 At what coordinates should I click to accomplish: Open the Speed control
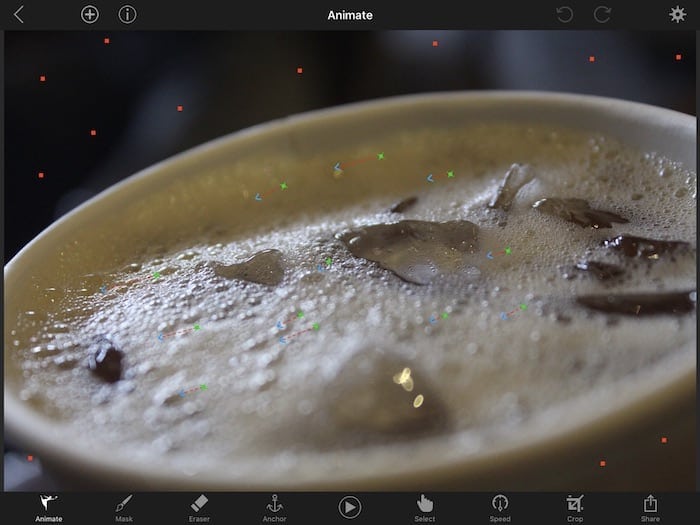[x=500, y=507]
